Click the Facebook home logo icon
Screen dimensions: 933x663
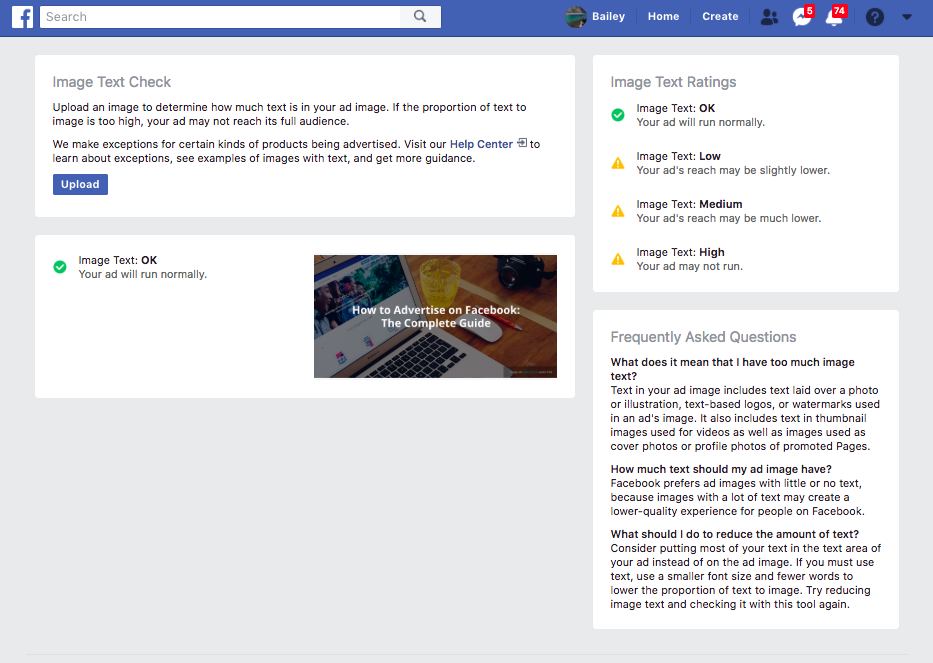[x=22, y=16]
